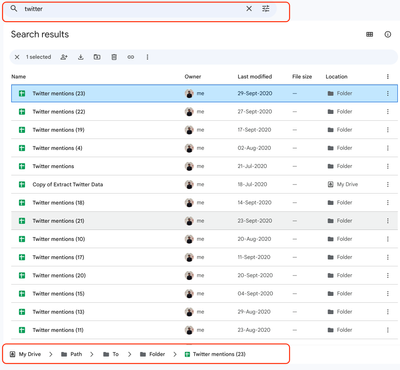Show the details info panel

(x=388, y=34)
